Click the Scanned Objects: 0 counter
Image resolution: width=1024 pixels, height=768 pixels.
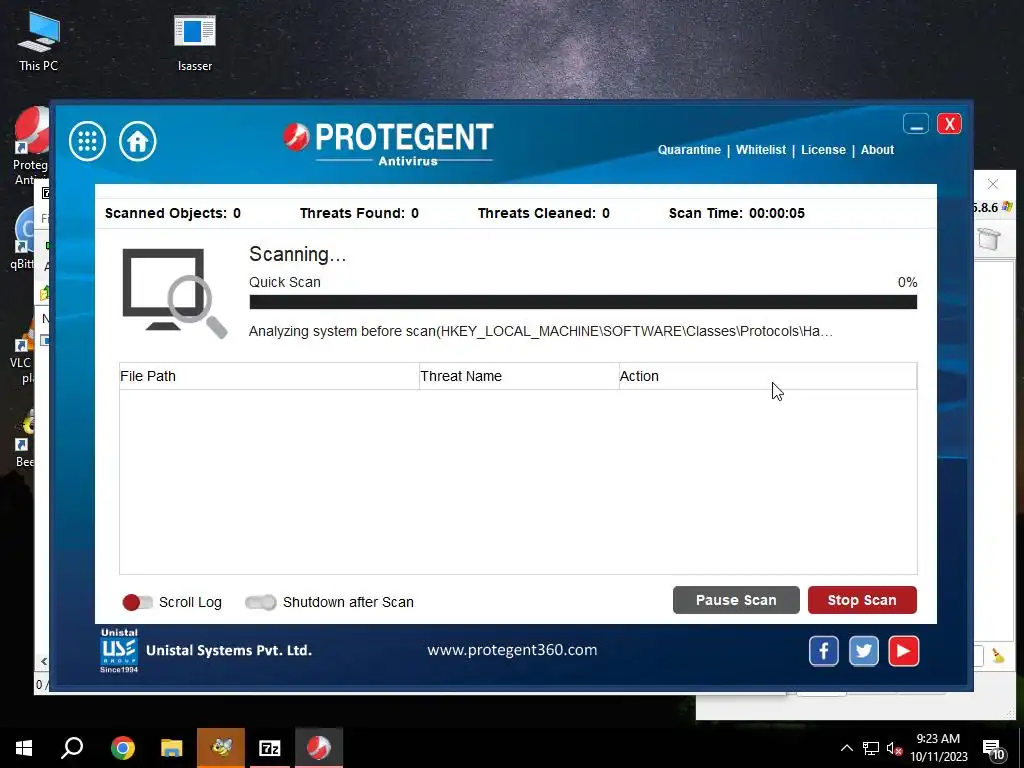(x=172, y=213)
